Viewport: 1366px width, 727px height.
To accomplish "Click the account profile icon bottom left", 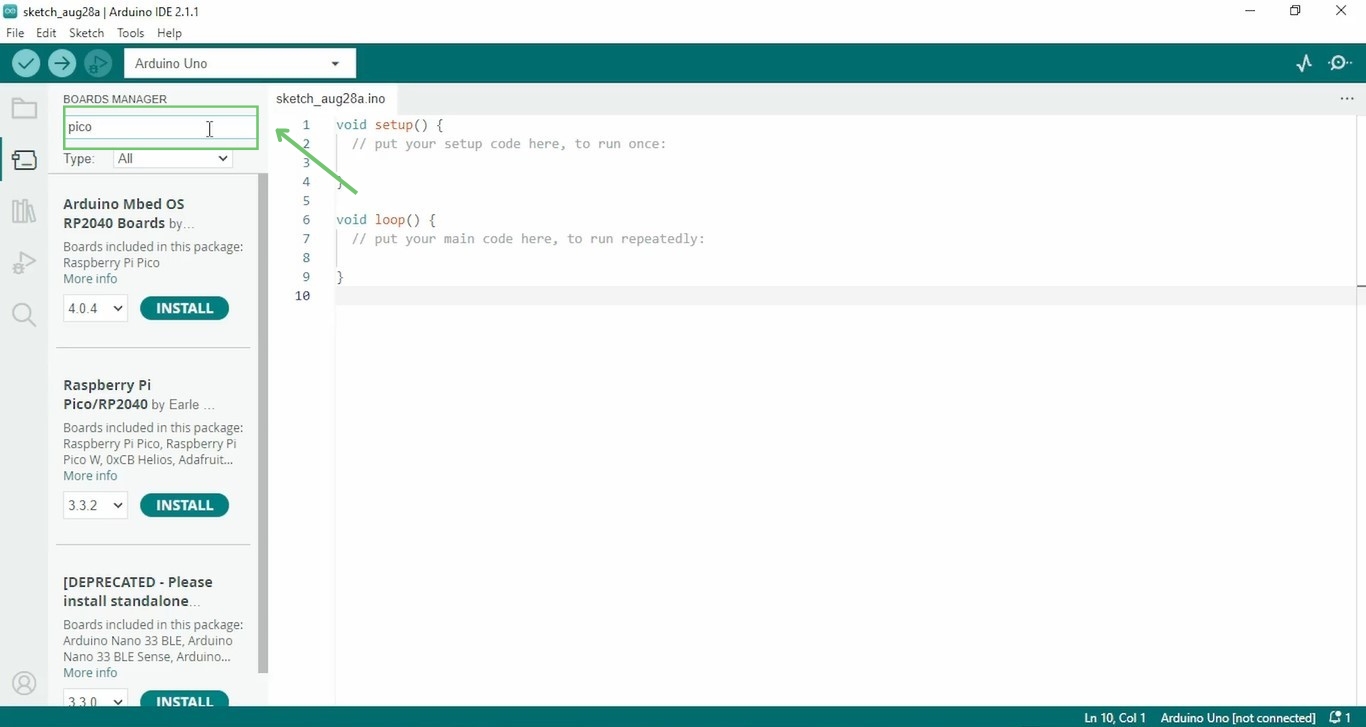I will click(23, 683).
